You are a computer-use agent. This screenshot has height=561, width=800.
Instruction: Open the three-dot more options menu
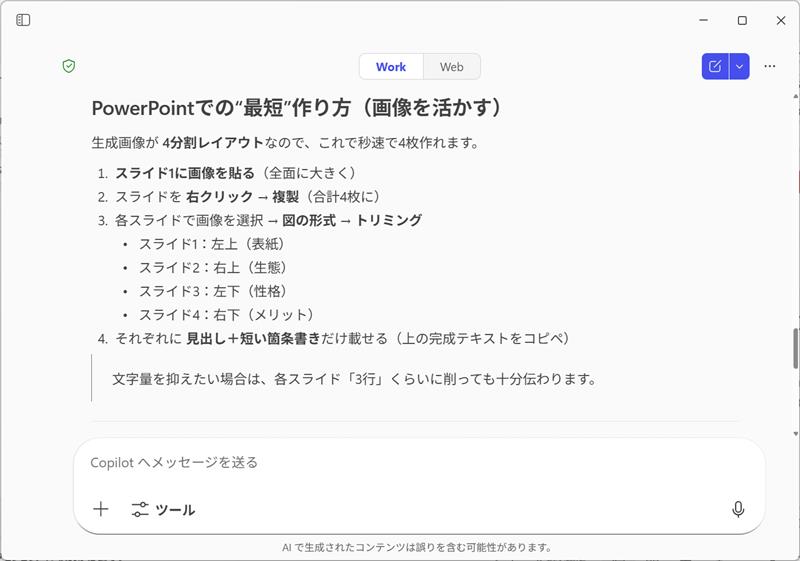pyautogui.click(x=769, y=66)
